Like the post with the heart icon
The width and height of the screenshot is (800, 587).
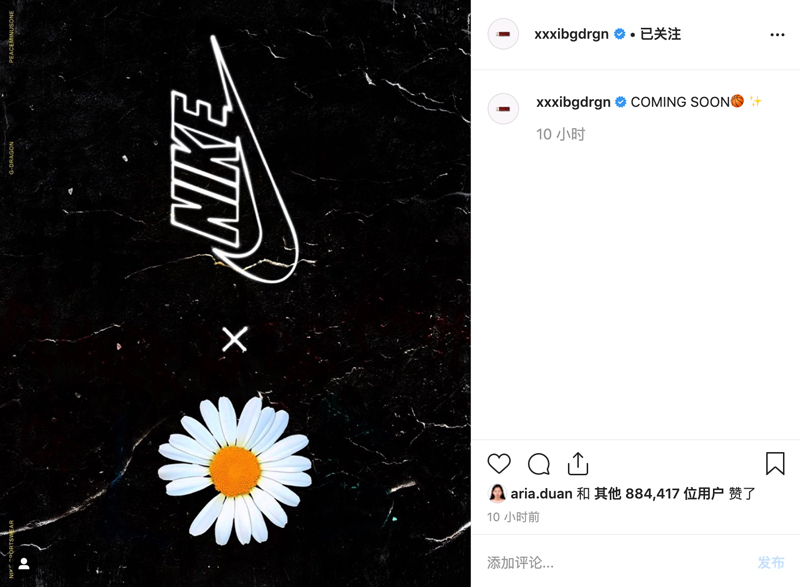499,464
